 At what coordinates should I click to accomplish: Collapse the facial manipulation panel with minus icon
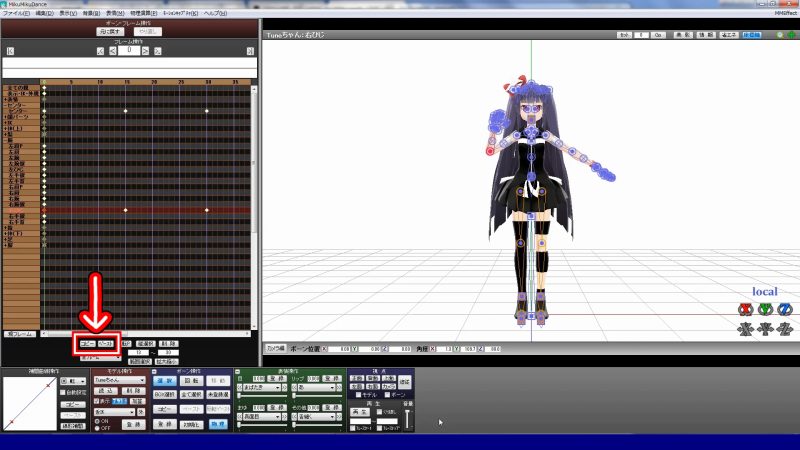237,371
